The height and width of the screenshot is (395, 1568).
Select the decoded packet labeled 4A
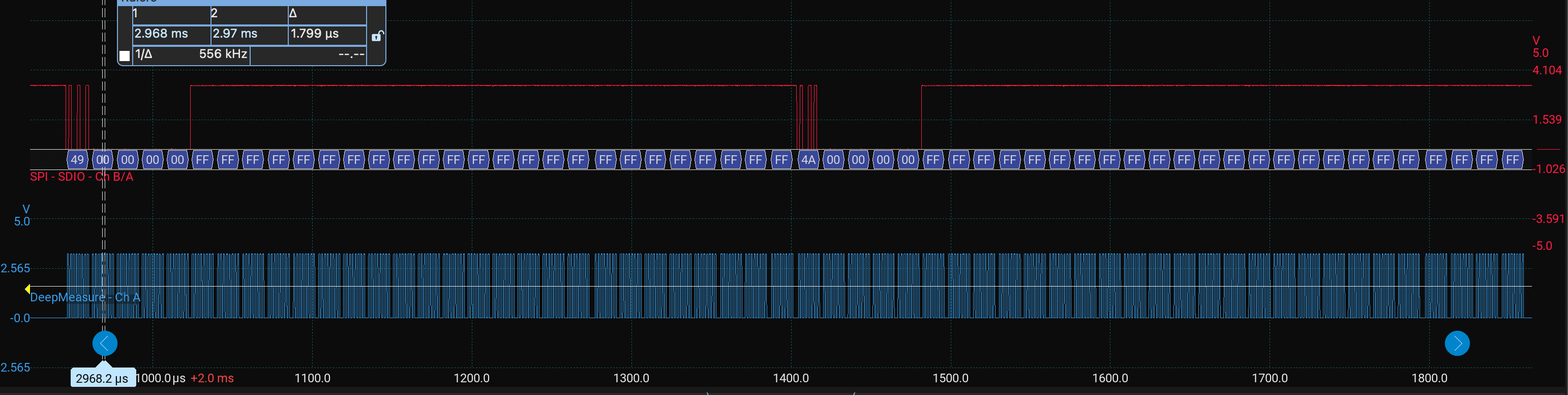pyautogui.click(x=808, y=160)
